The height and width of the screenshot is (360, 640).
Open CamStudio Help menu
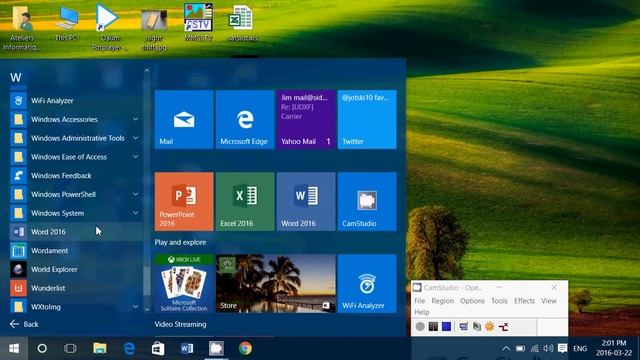pos(422,312)
